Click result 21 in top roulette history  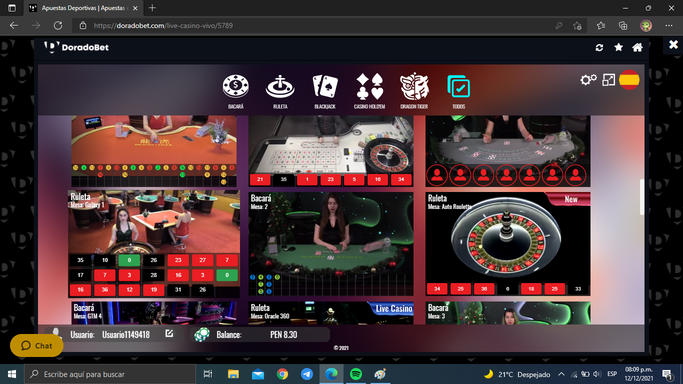[260, 179]
